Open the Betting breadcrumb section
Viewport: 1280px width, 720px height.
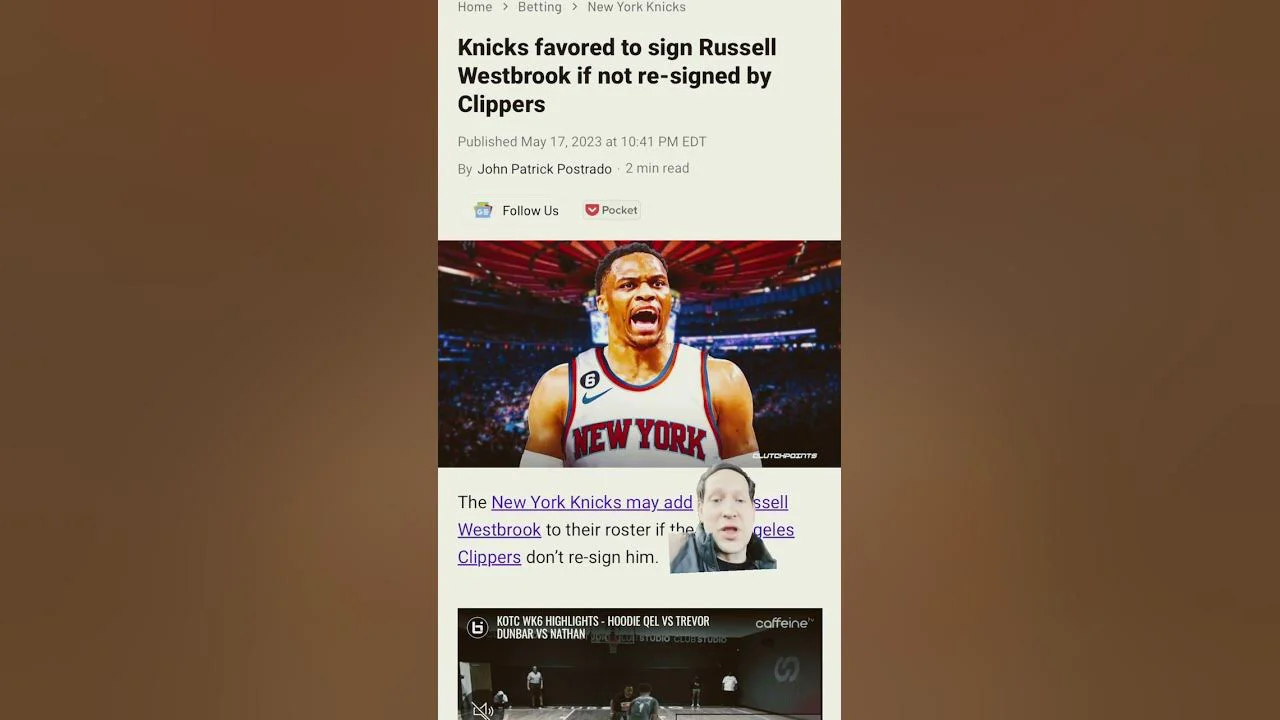tap(539, 7)
